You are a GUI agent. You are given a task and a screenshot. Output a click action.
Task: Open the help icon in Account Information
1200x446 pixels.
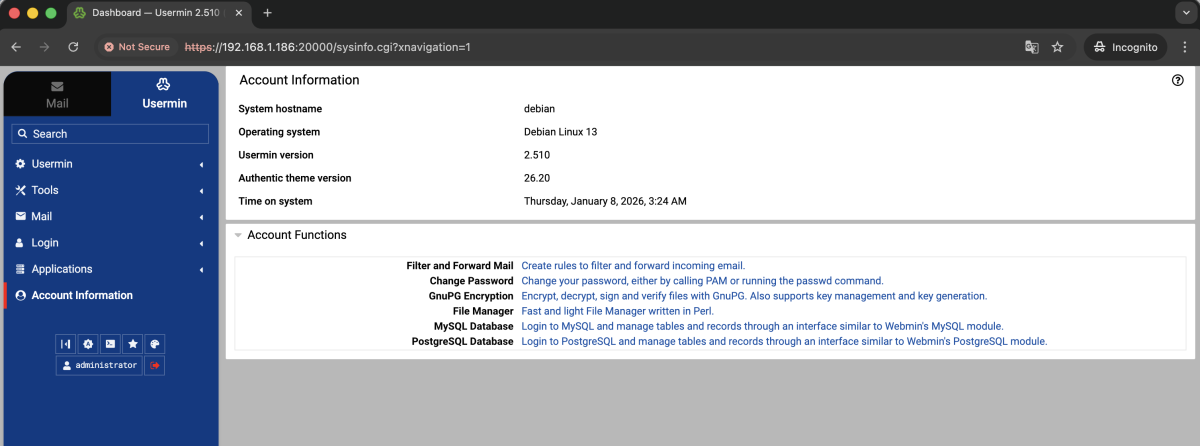[1177, 81]
